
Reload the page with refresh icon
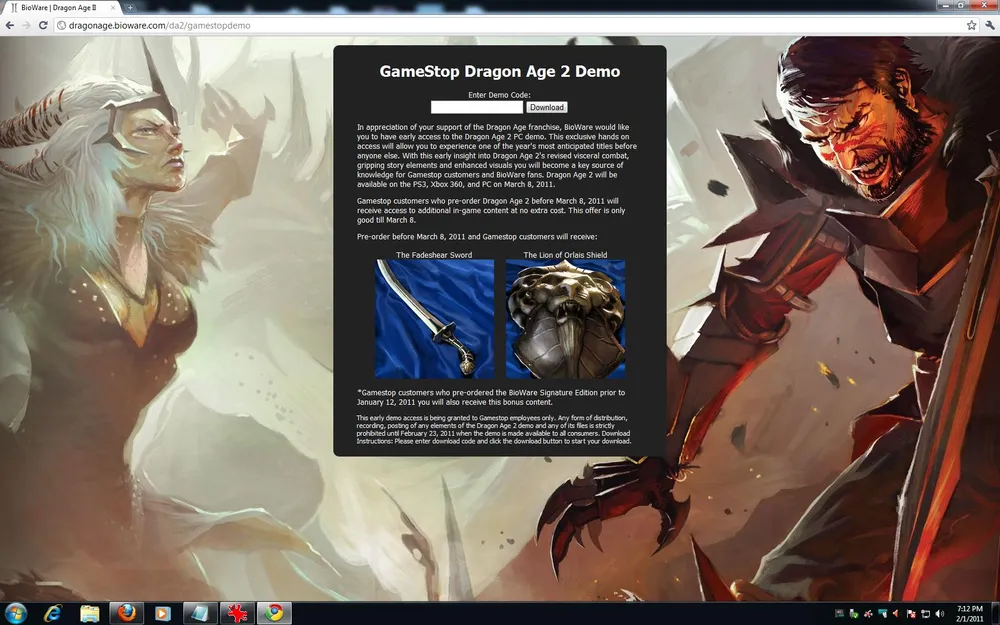coord(43,26)
